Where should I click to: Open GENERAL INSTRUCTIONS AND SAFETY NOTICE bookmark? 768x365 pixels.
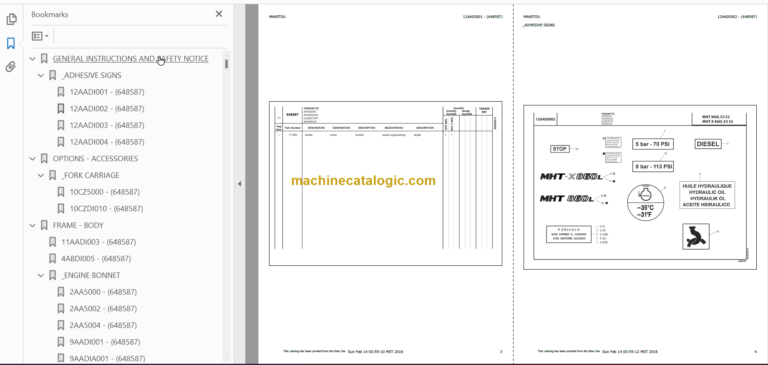(130, 59)
